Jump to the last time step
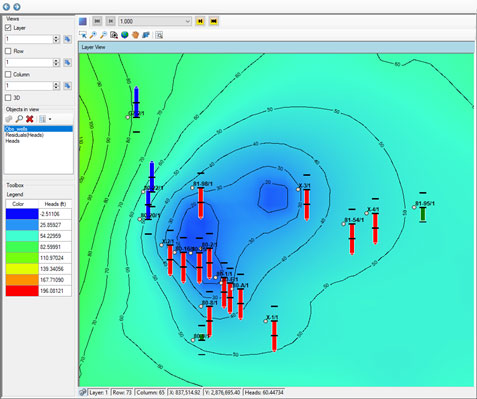This screenshot has height=399, width=477. (x=214, y=21)
